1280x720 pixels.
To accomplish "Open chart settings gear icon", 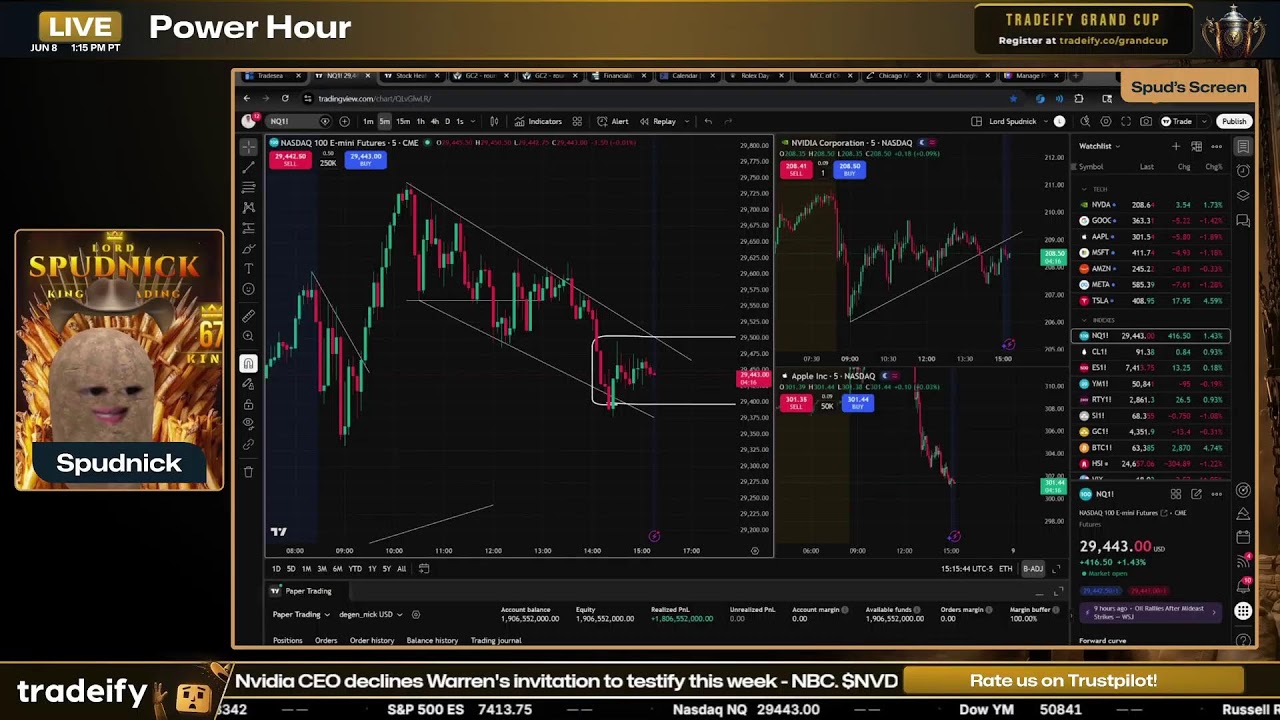I will (1105, 121).
